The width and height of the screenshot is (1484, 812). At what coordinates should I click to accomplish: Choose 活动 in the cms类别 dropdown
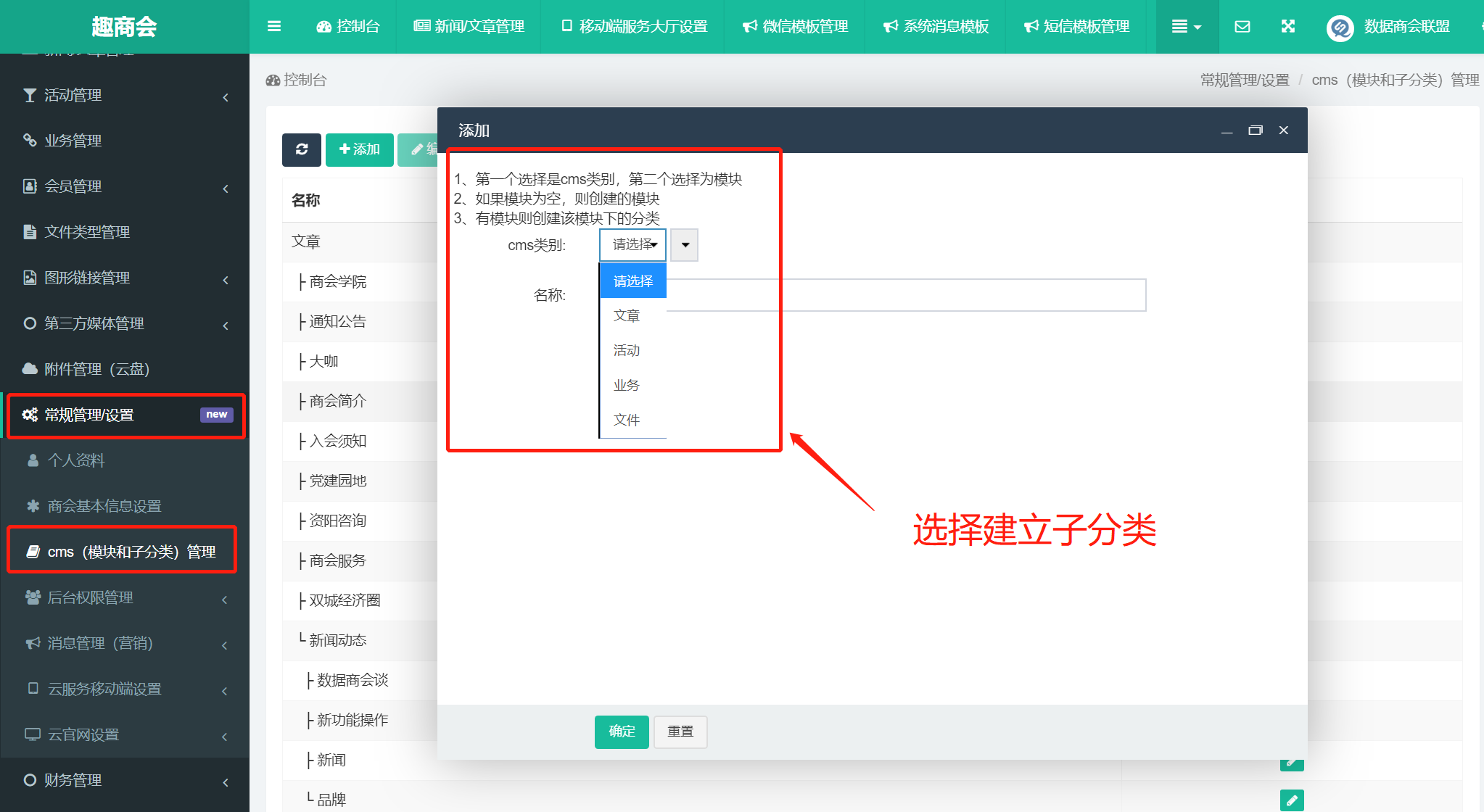[627, 350]
